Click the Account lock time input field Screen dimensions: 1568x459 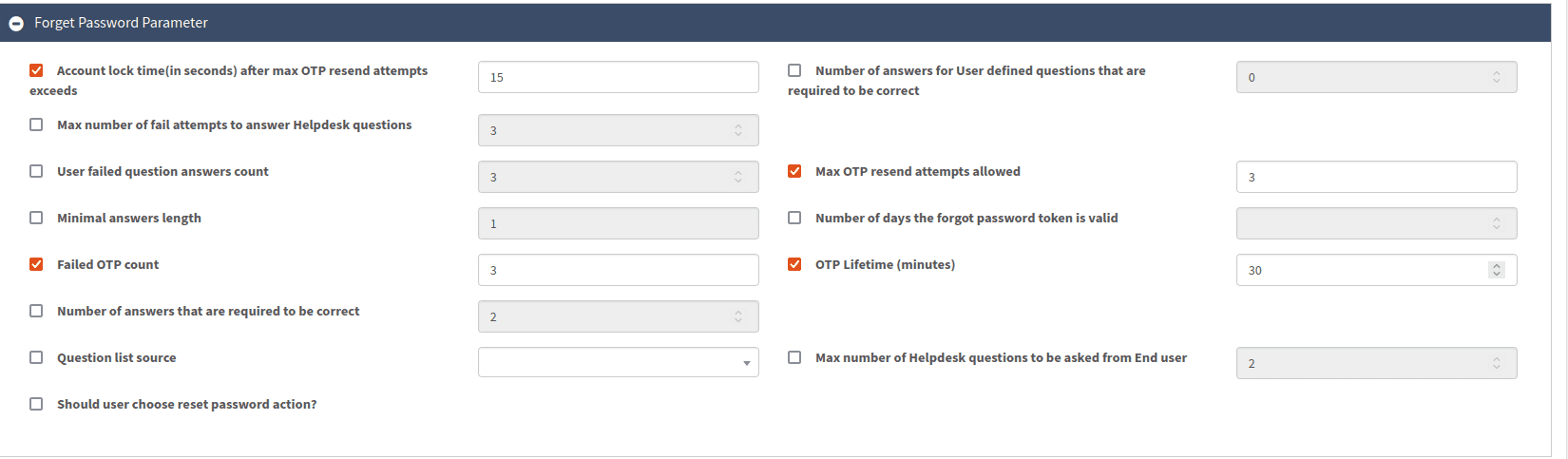(619, 77)
